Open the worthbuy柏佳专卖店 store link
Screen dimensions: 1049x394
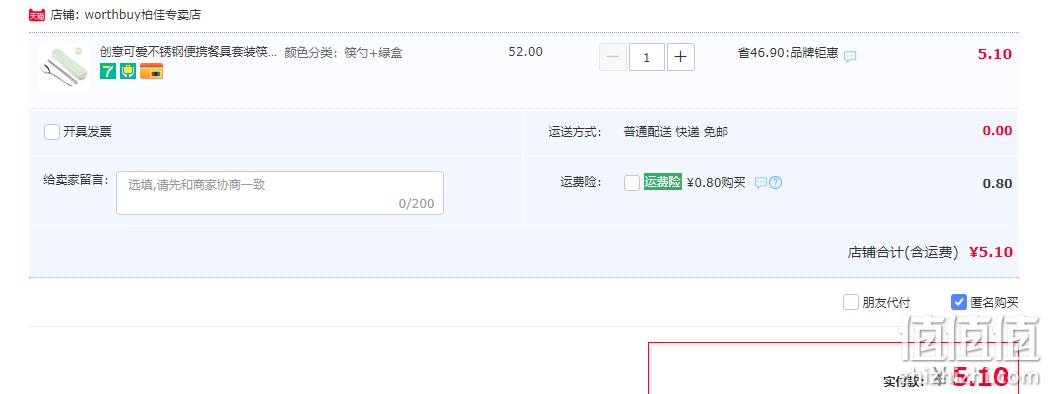(142, 15)
